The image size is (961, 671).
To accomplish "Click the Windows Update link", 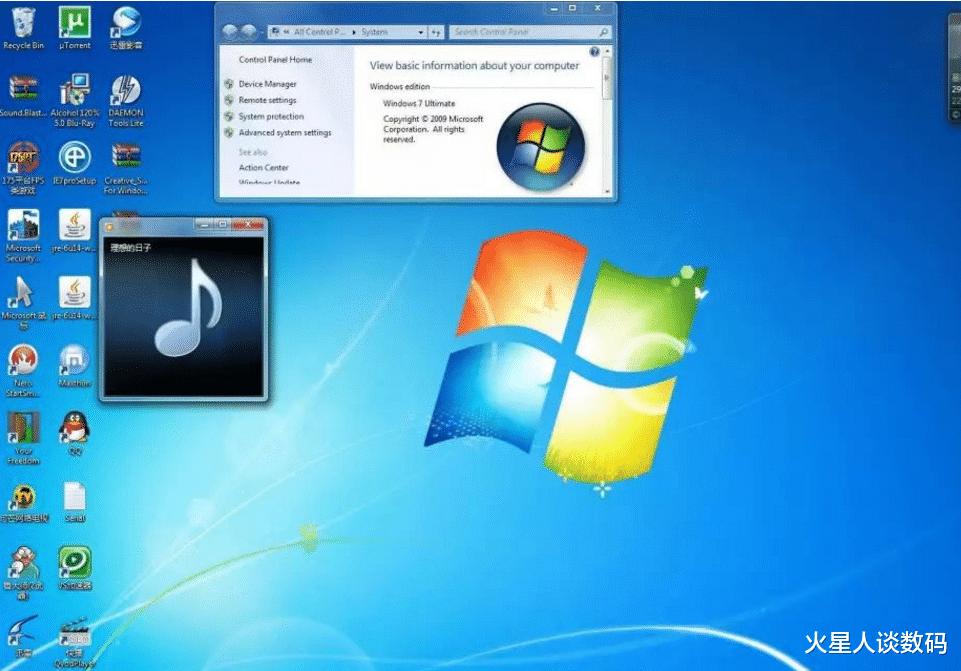I will tap(270, 180).
